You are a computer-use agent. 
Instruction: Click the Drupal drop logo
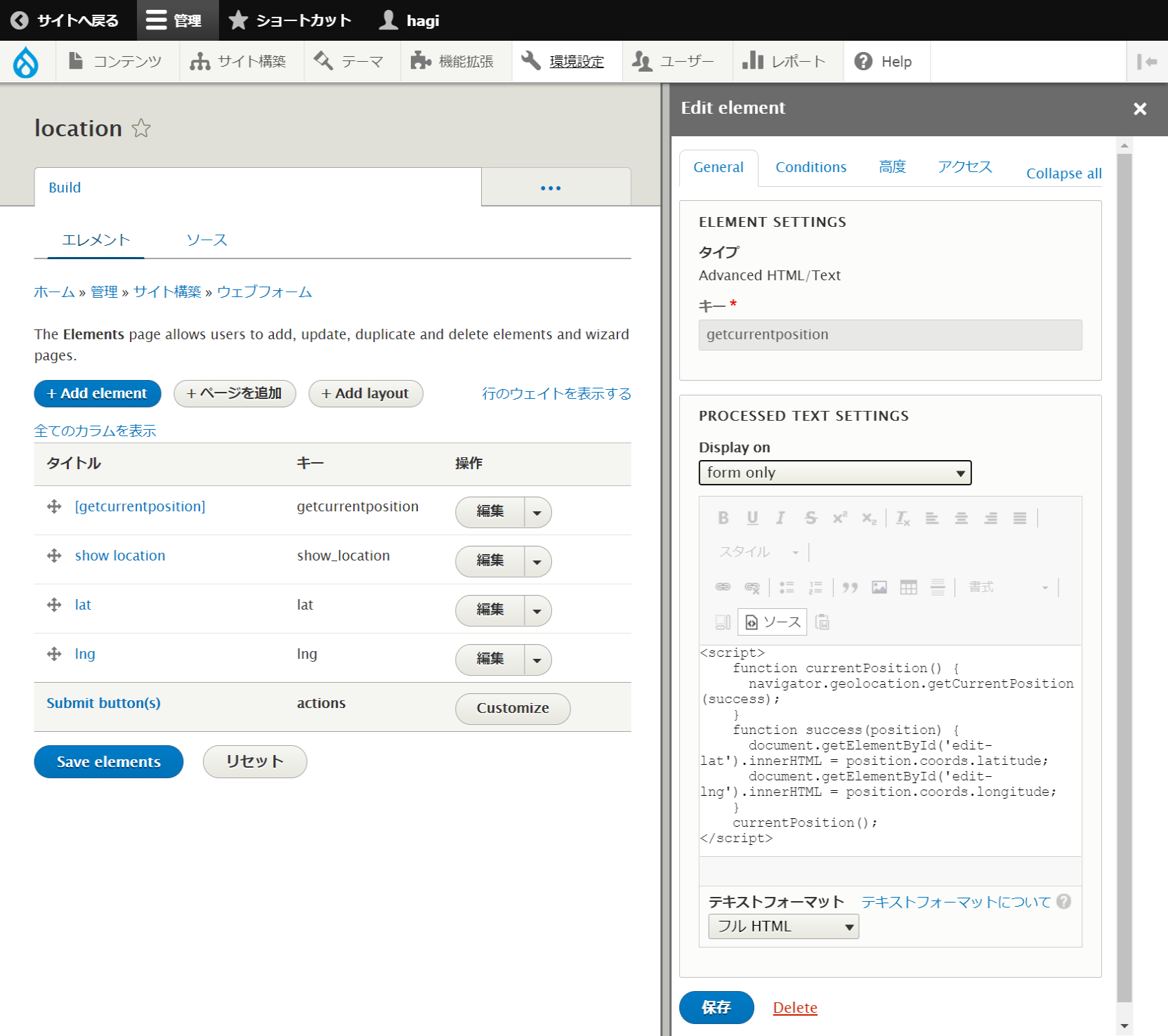[26, 62]
